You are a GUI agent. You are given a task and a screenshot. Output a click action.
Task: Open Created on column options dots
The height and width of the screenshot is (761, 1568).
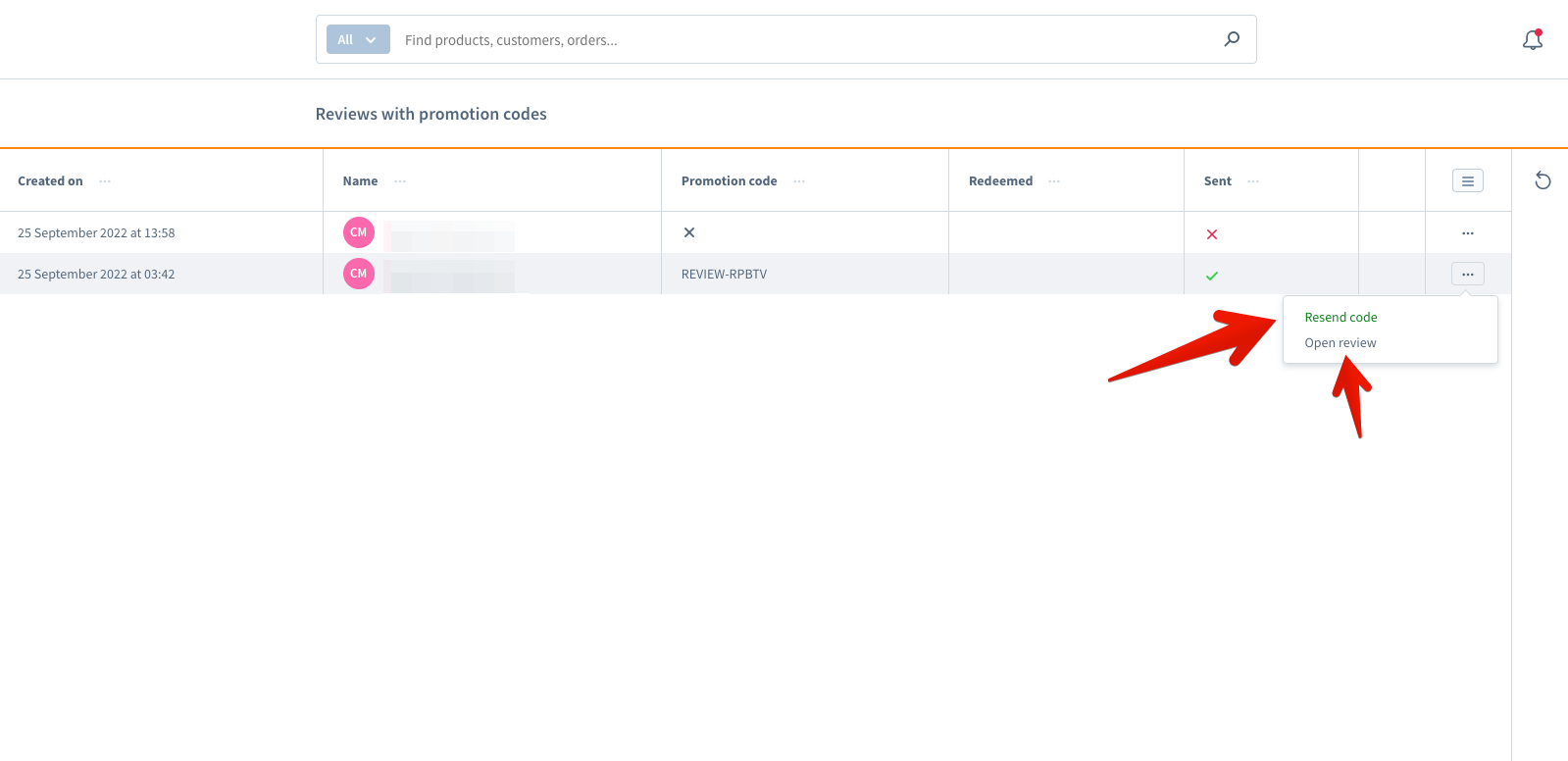point(105,181)
